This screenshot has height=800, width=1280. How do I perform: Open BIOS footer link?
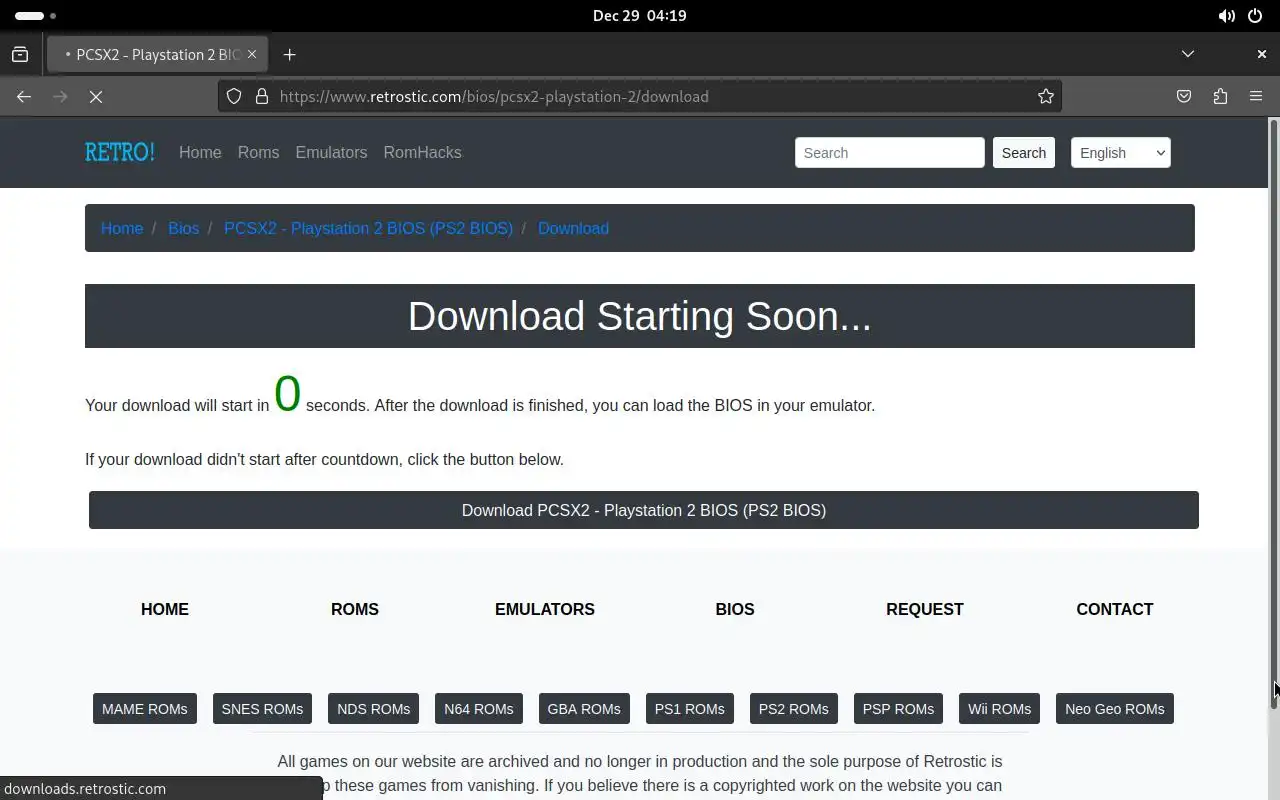coord(735,609)
